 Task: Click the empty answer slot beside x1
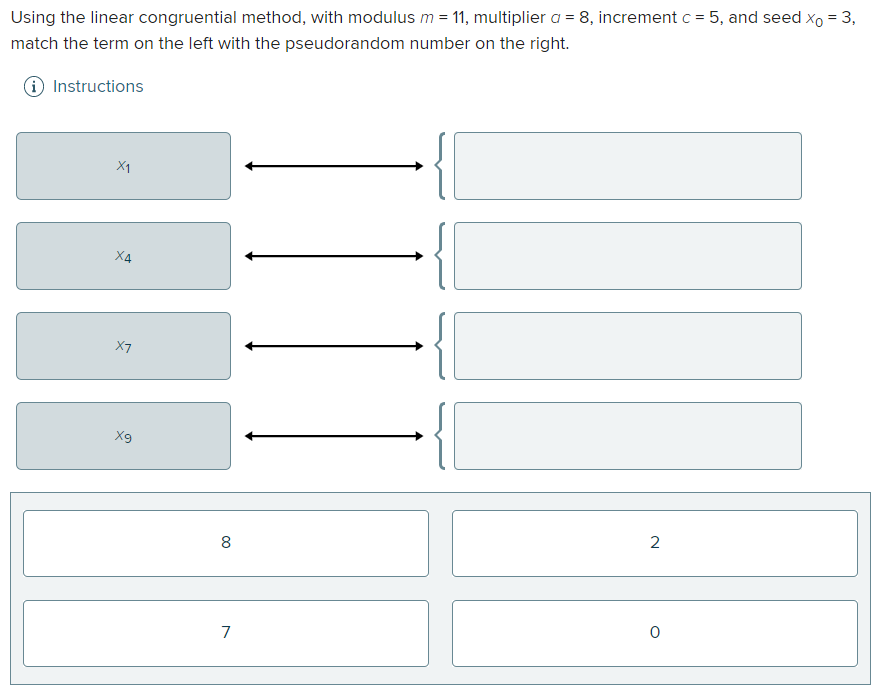(x=628, y=166)
